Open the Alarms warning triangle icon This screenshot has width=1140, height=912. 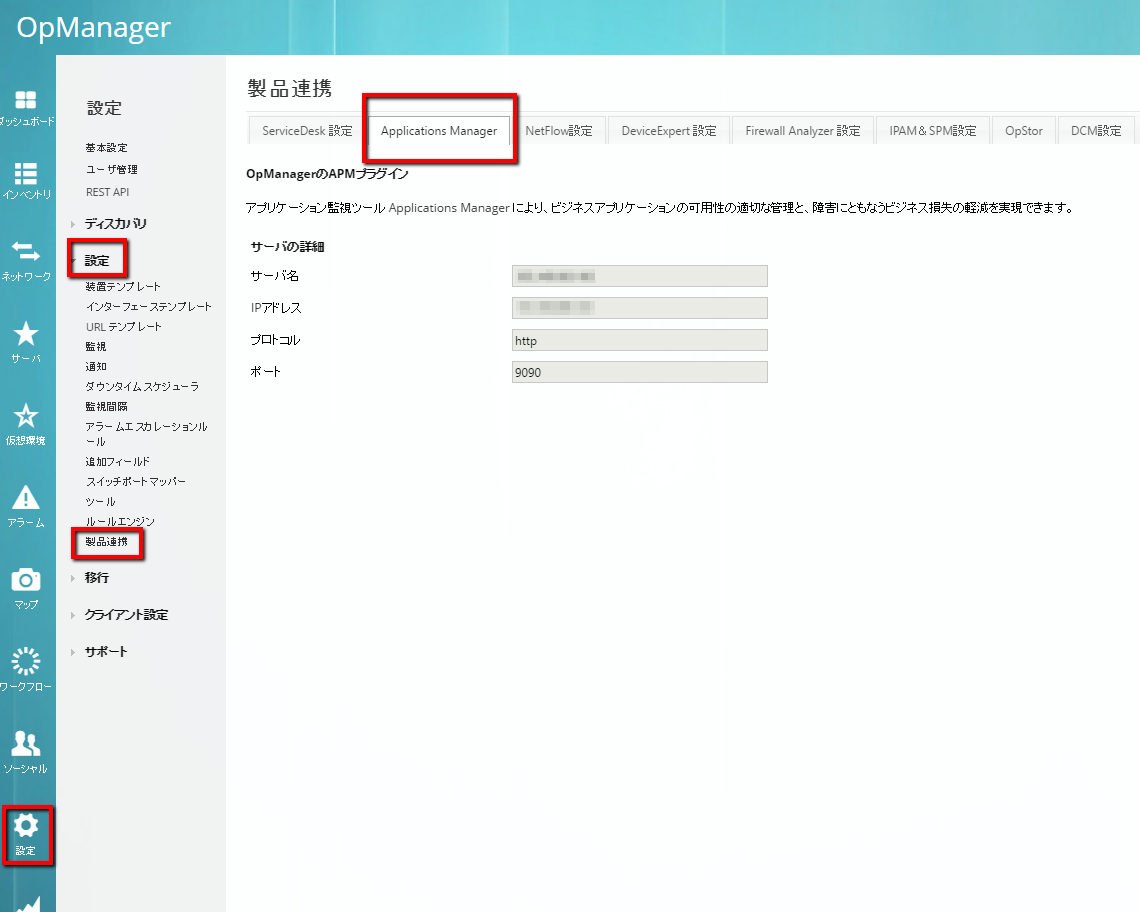coord(25,497)
